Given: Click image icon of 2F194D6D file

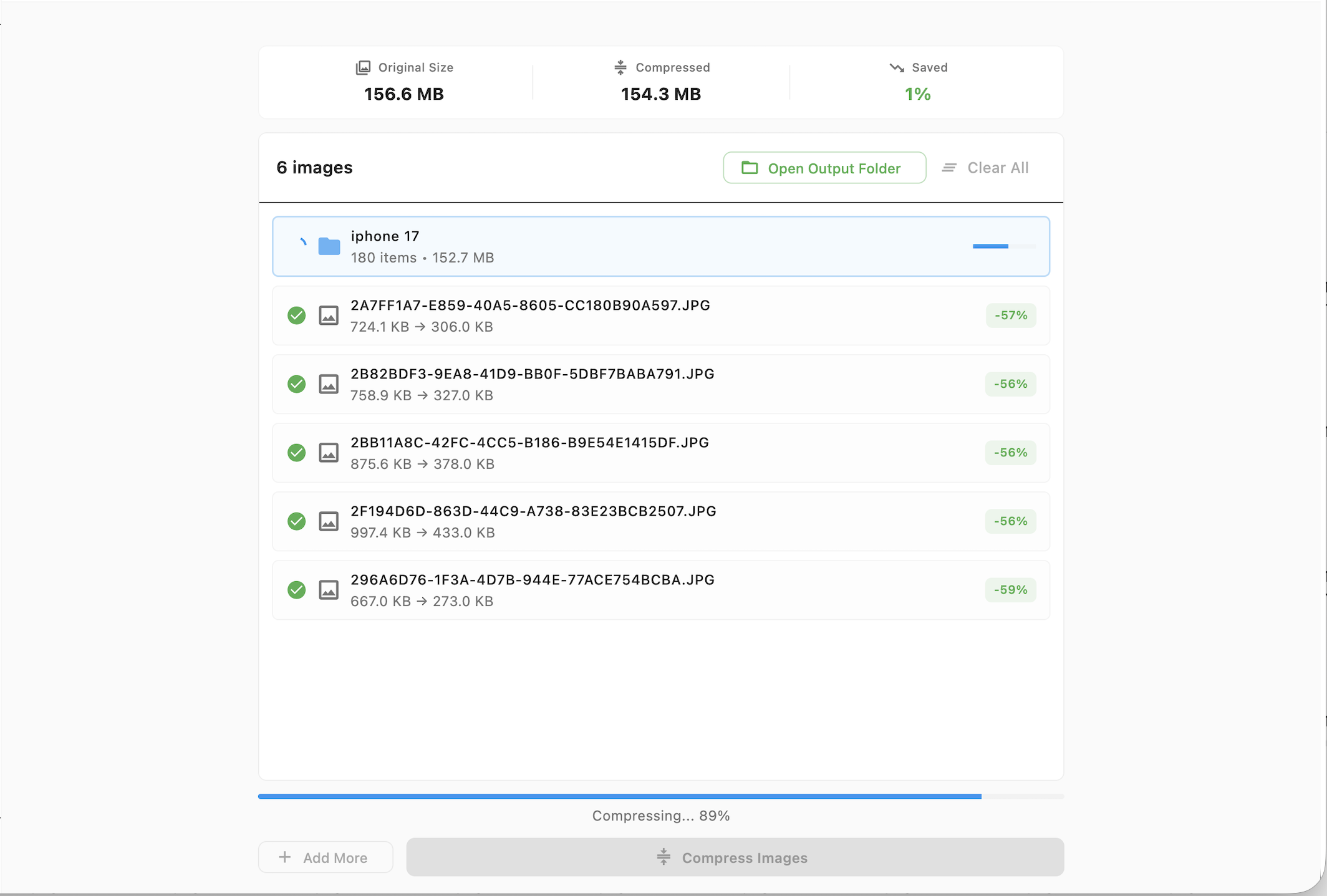Looking at the screenshot, I should (329, 521).
